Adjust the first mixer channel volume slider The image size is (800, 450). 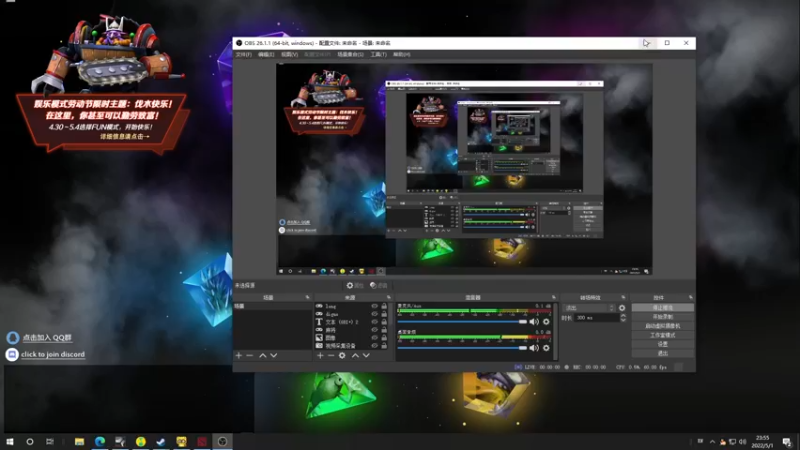point(462,322)
